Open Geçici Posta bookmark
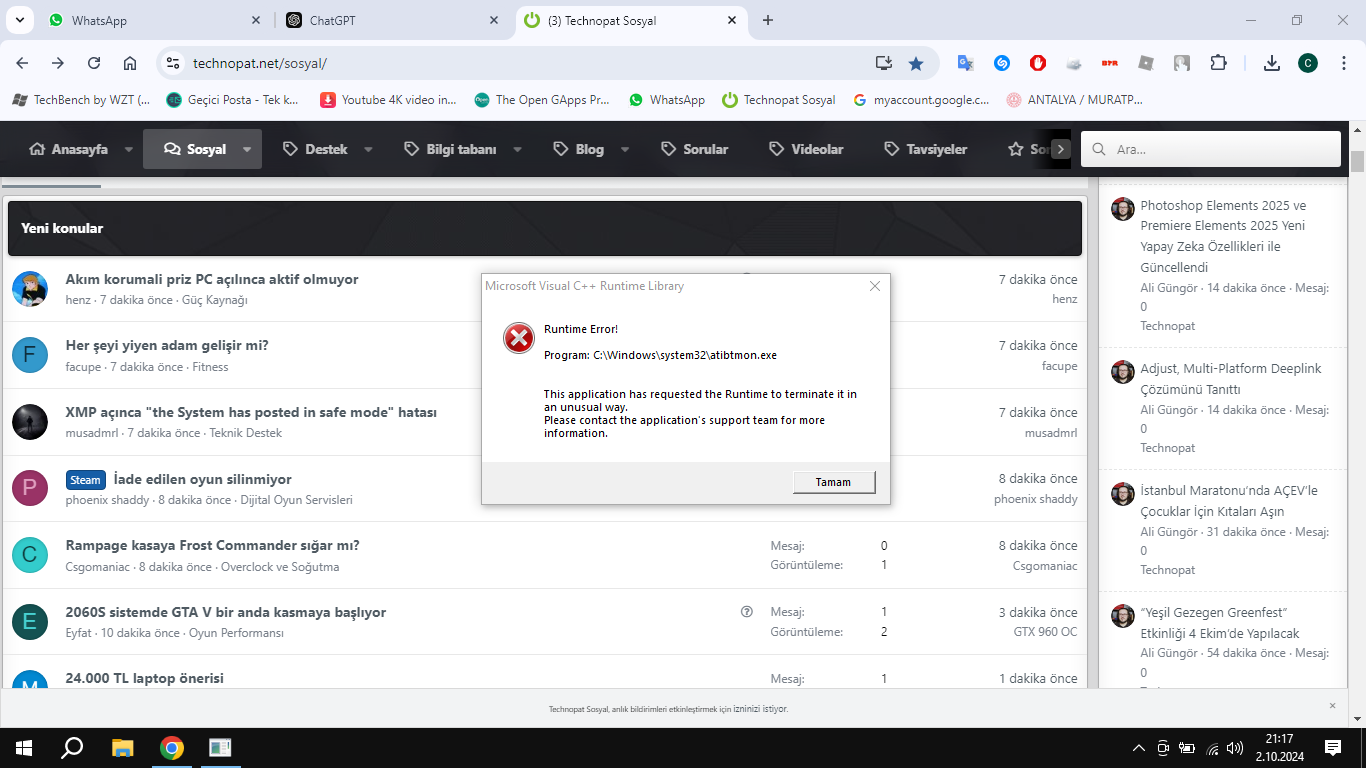This screenshot has height=768, width=1366. 233,100
